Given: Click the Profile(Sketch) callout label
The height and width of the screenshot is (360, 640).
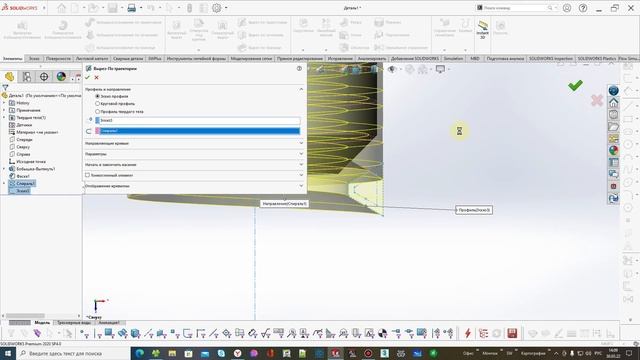Looking at the screenshot, I should 474,210.
